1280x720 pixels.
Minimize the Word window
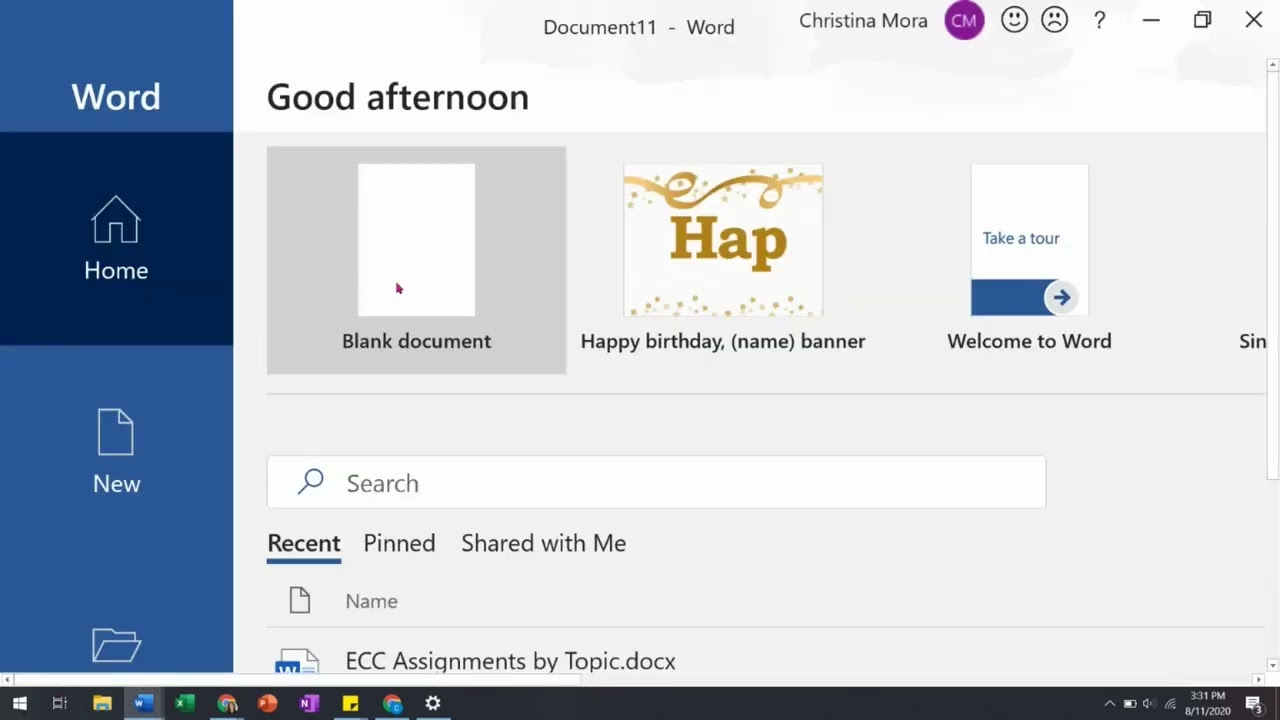point(1151,20)
